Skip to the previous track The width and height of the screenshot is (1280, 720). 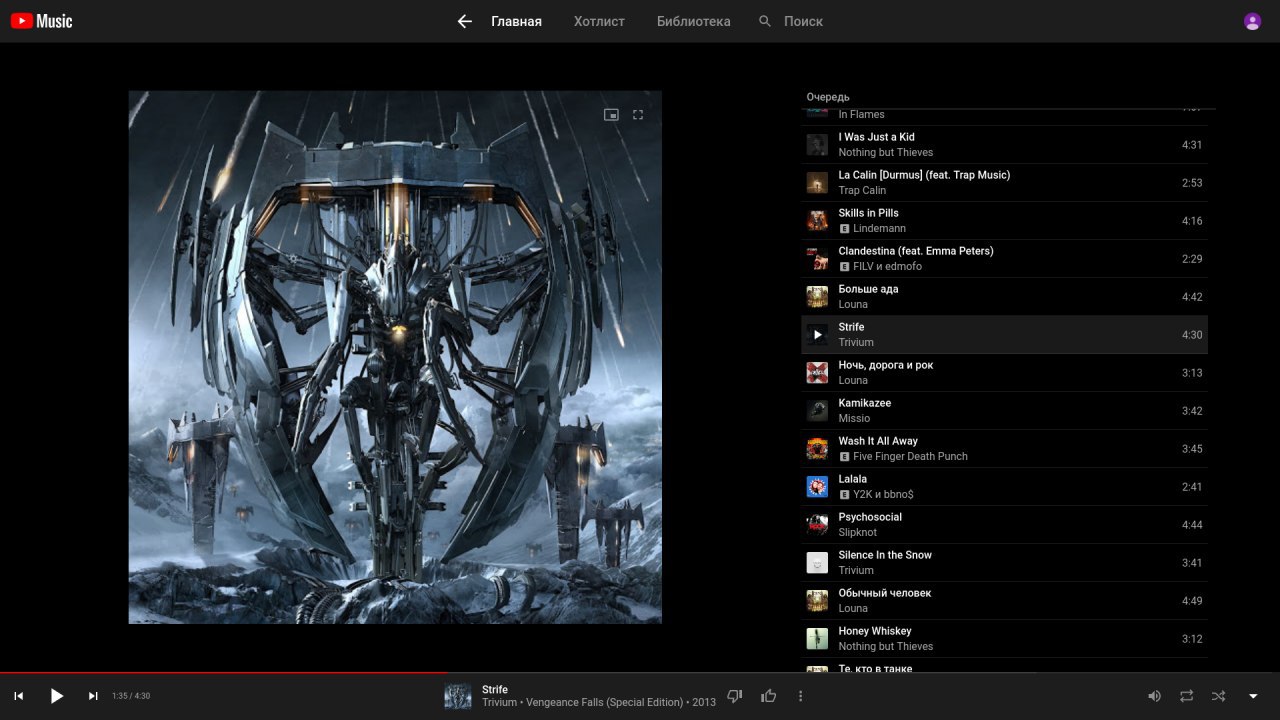[x=19, y=696]
